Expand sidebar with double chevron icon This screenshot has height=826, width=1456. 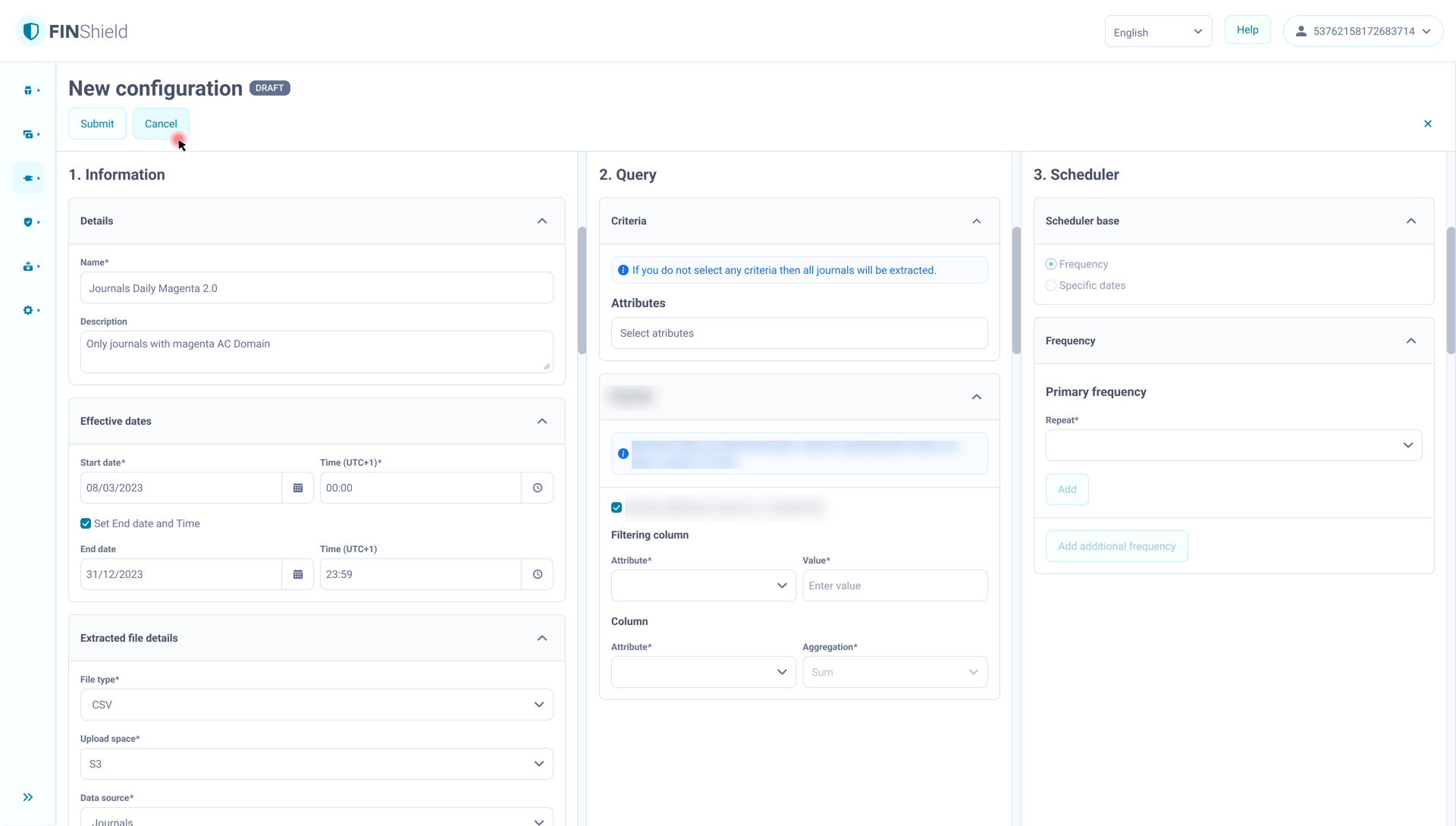[28, 797]
